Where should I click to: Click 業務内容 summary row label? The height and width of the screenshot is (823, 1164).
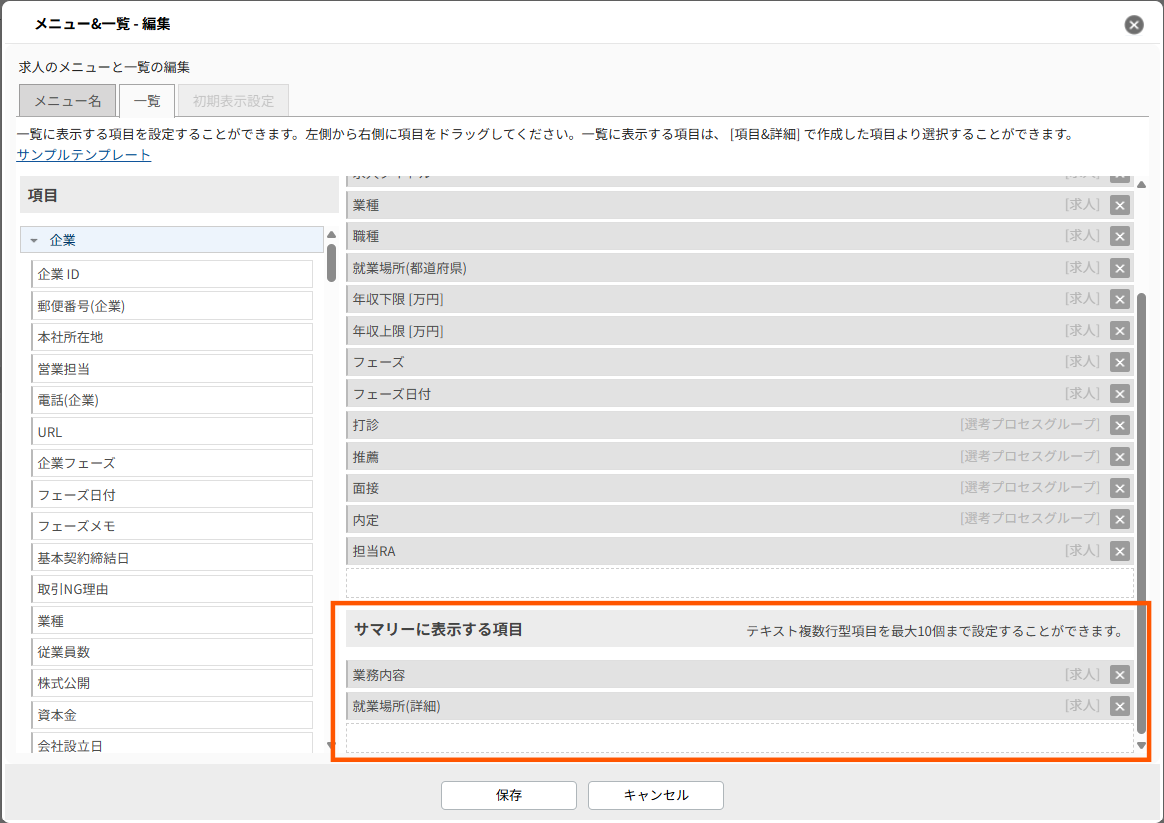pos(379,675)
